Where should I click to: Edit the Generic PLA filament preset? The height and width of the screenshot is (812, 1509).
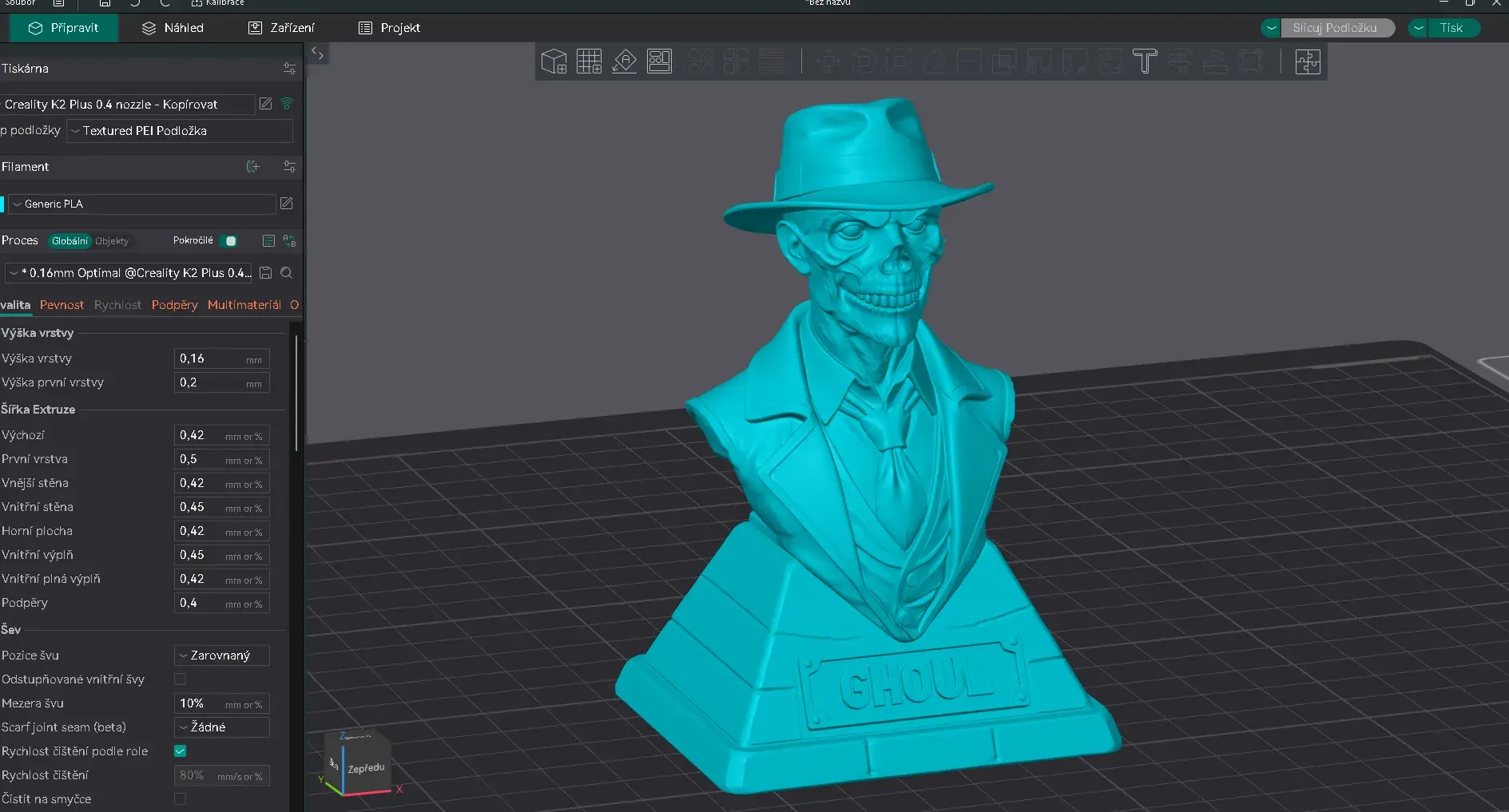coord(287,204)
